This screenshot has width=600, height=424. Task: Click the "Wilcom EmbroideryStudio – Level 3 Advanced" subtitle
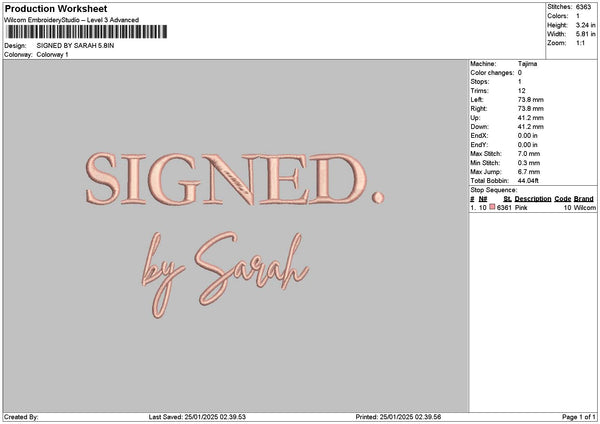[72, 20]
